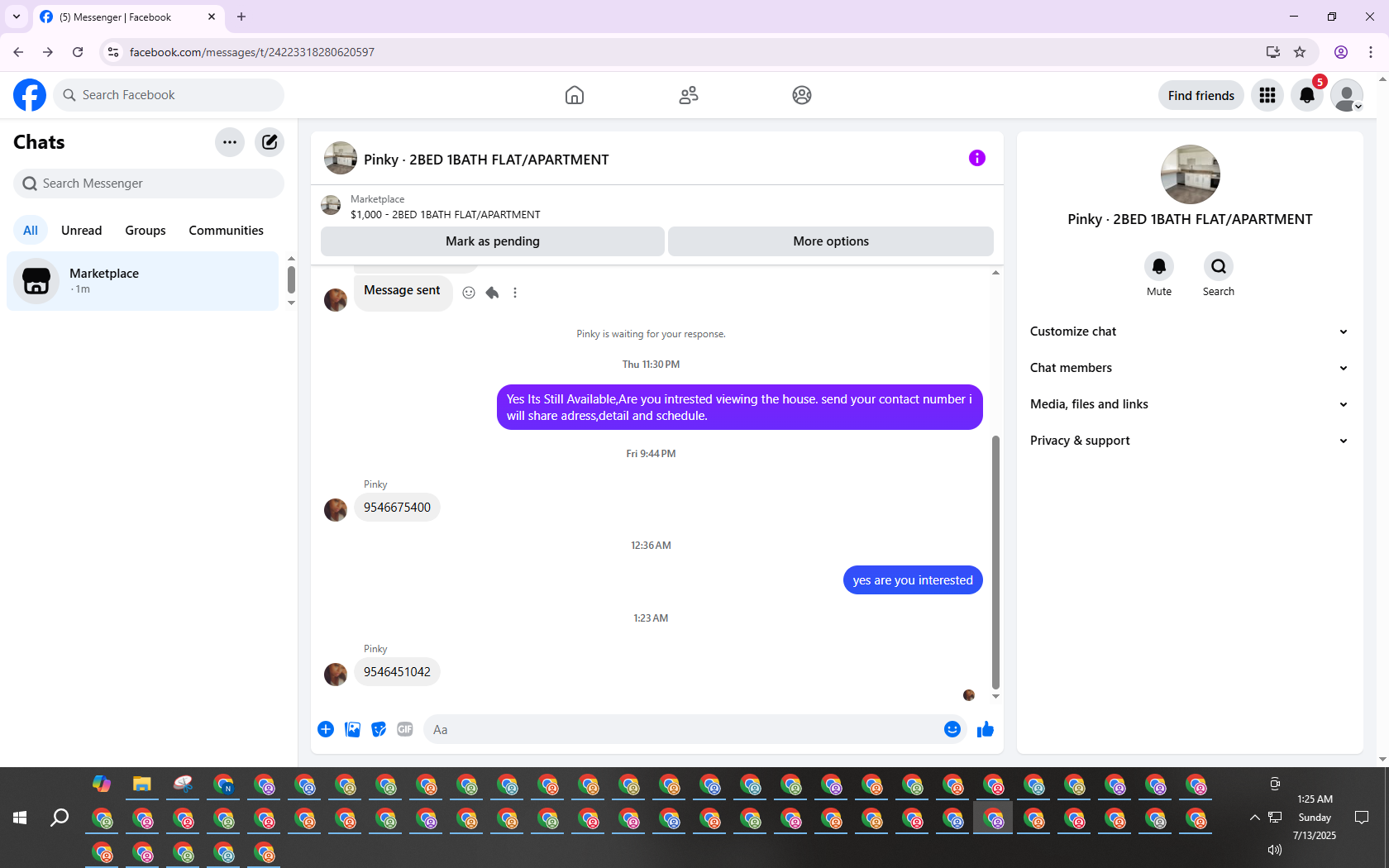The width and height of the screenshot is (1389, 868).
Task: Click Find friends button
Action: 1201,95
